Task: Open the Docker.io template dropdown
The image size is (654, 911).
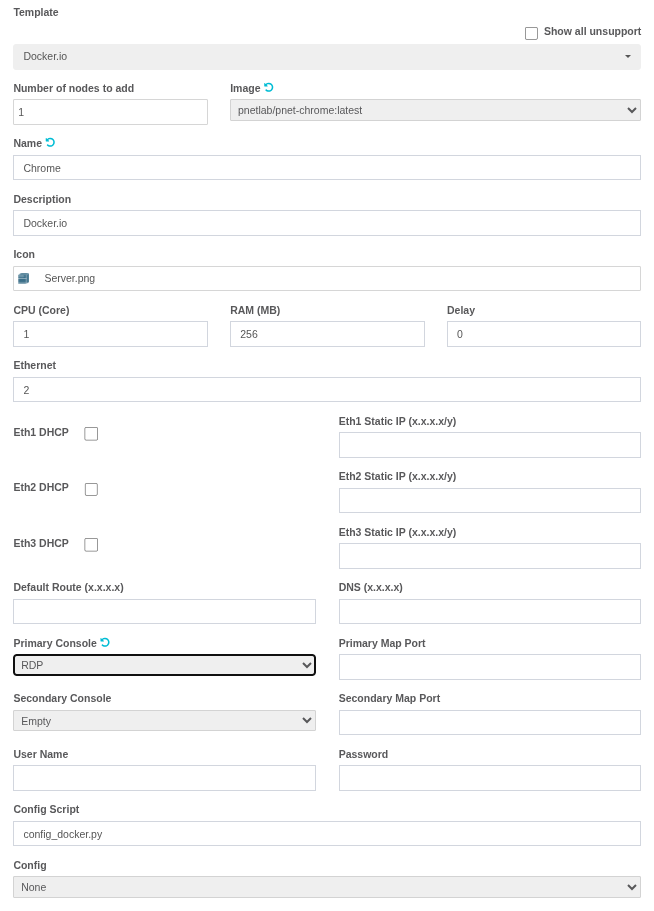Action: pos(327,57)
